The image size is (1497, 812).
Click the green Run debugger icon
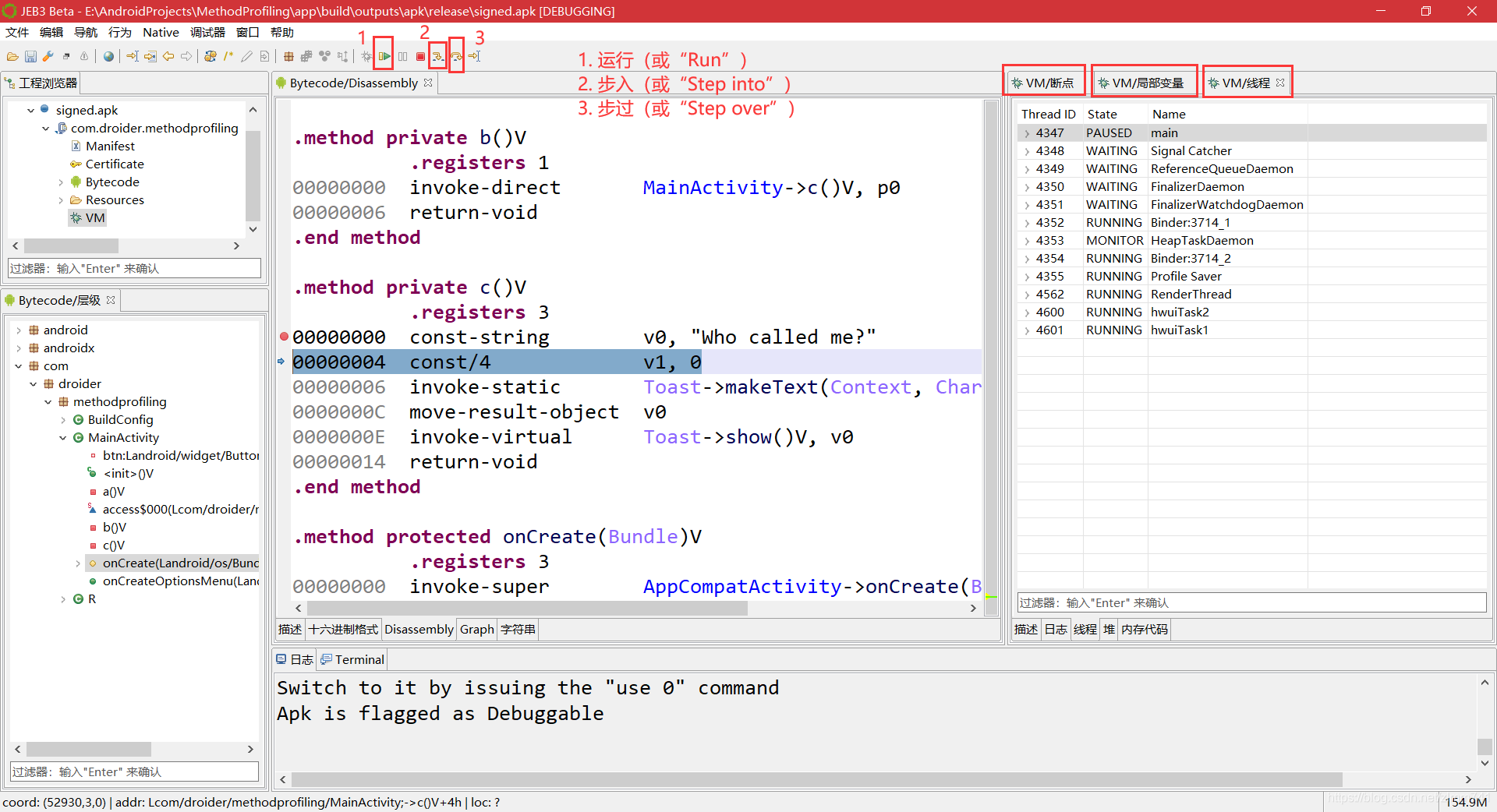[384, 56]
